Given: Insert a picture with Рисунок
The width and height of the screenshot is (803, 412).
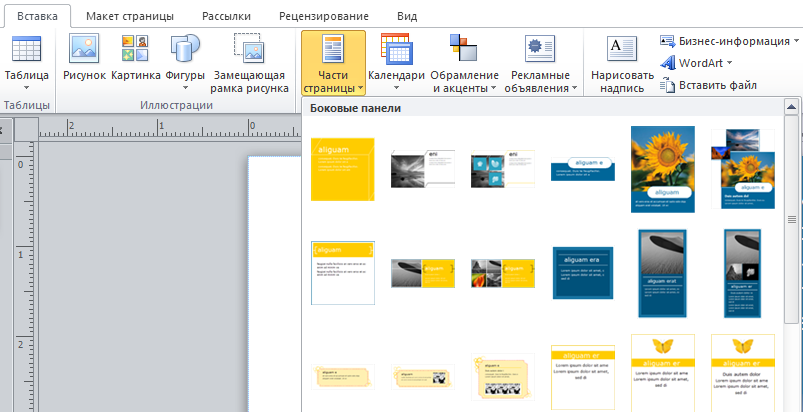Looking at the screenshot, I should coord(84,50).
